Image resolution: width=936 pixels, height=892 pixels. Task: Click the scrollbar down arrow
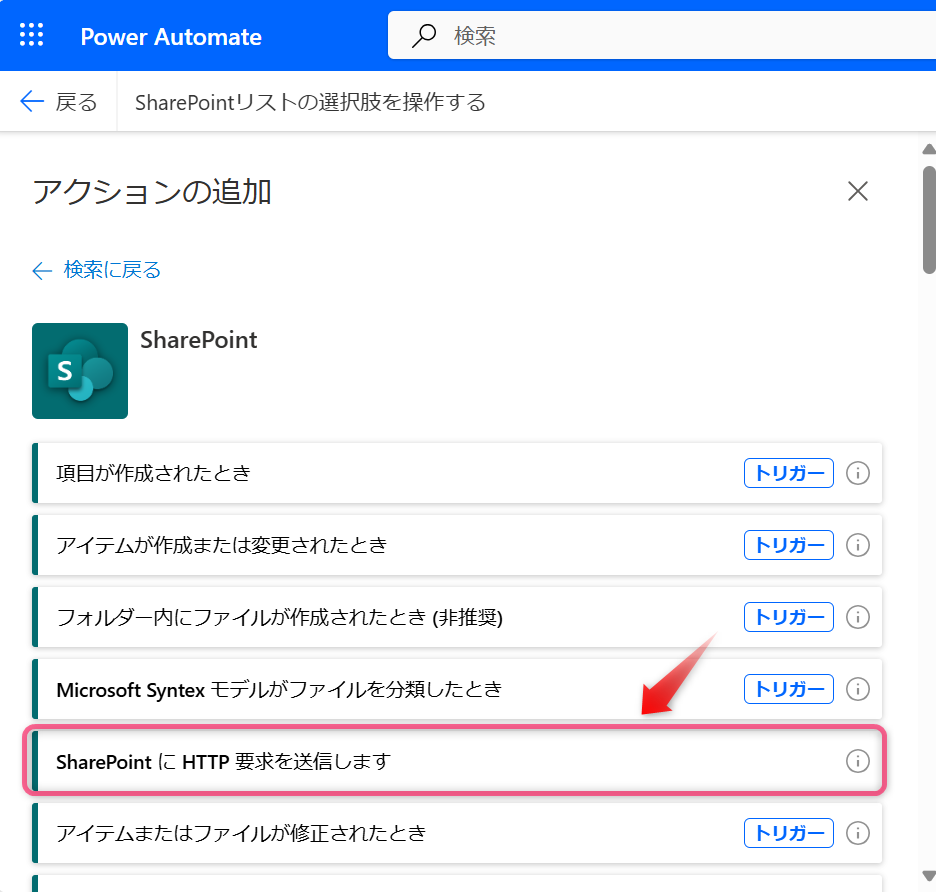pos(929,876)
